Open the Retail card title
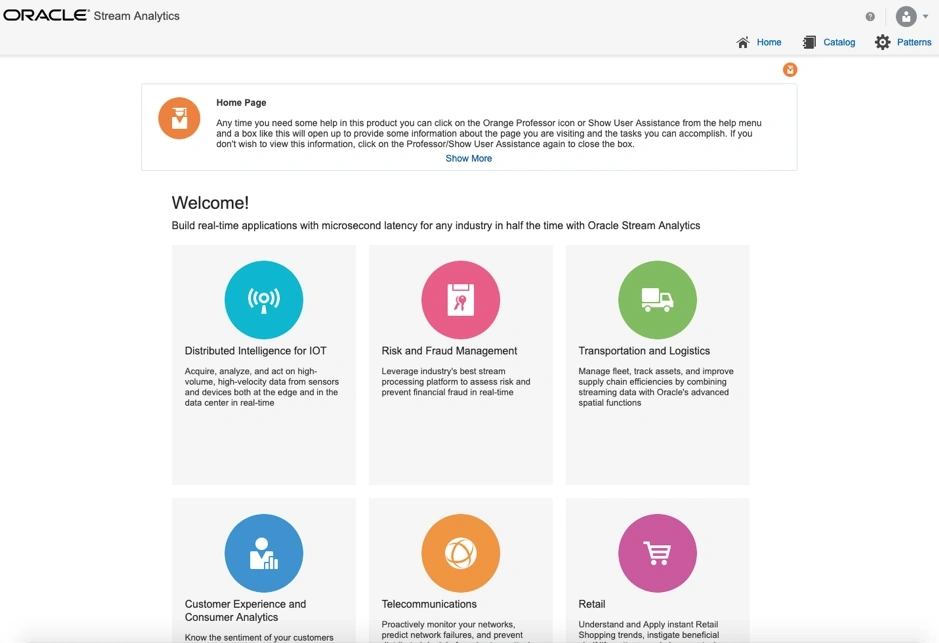The image size is (939, 643). coord(592,604)
